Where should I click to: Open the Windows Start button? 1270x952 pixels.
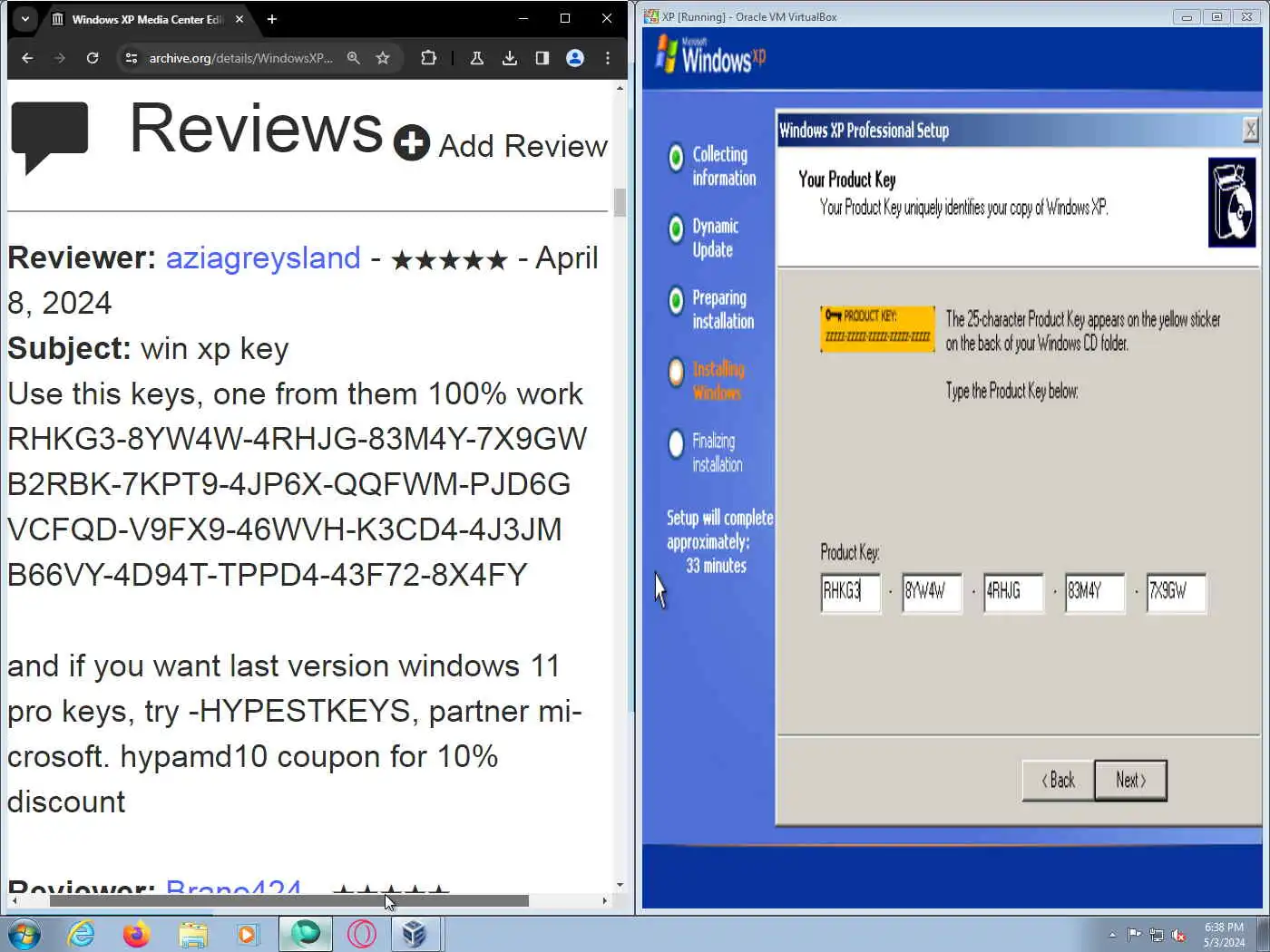24,934
